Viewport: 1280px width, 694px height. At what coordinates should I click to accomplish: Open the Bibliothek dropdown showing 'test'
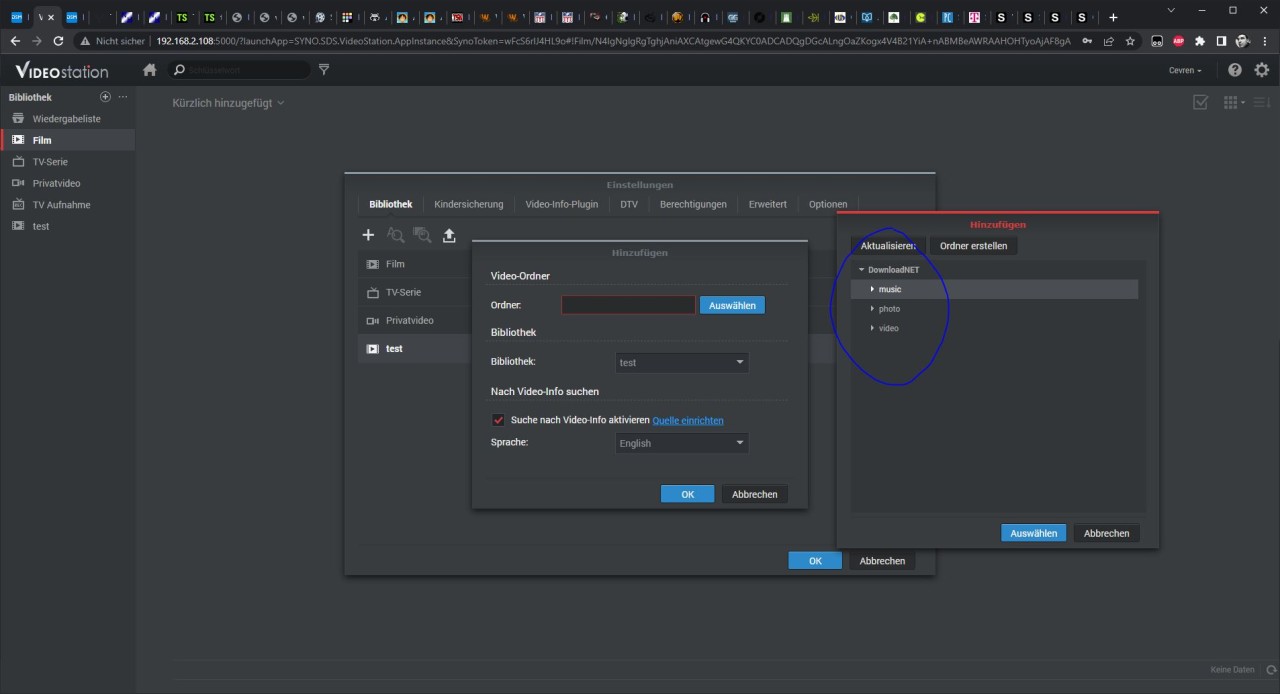(x=681, y=362)
